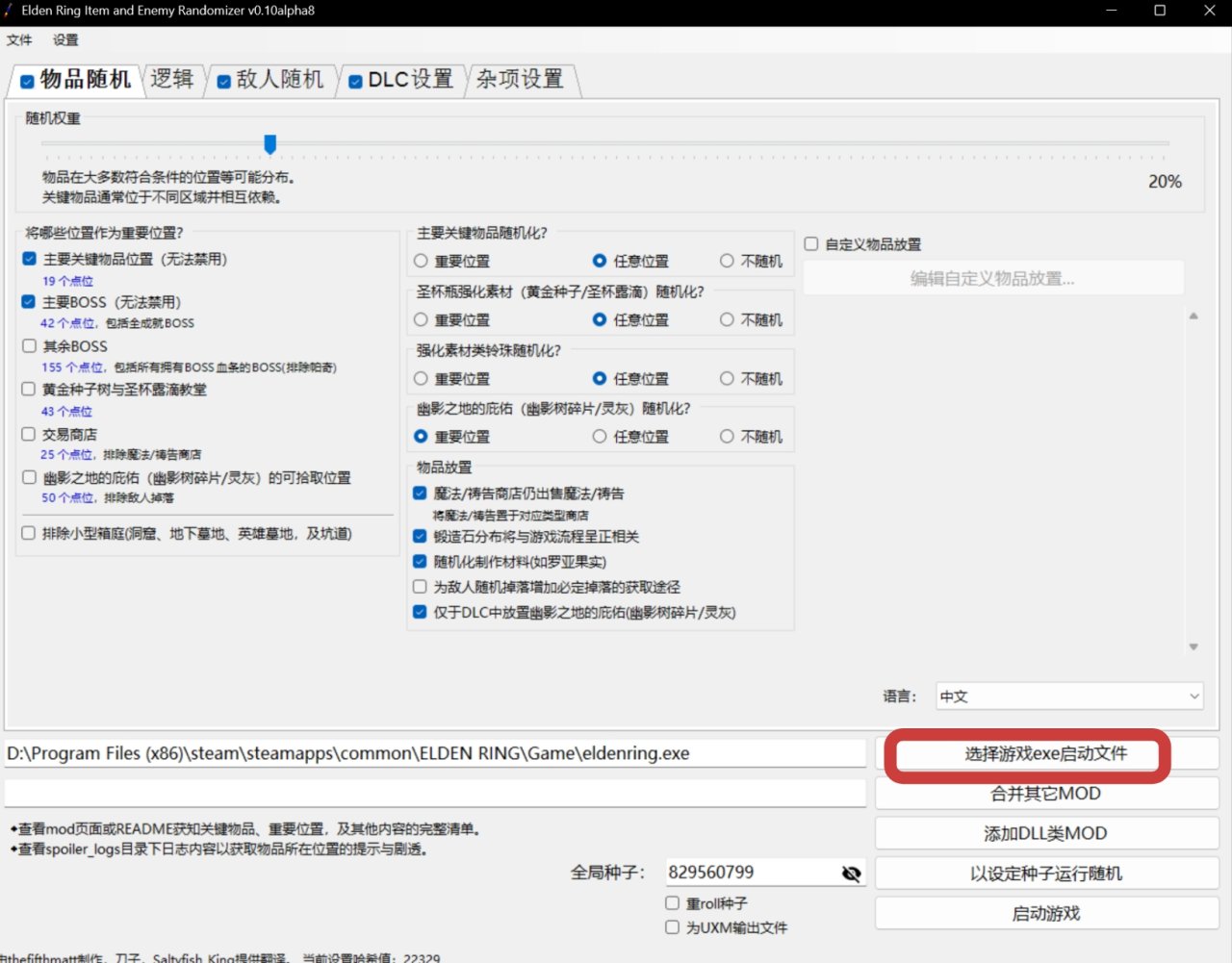Click the custom placement scroll down arrow
Screen dimensions: 1232x963
coord(1193,646)
